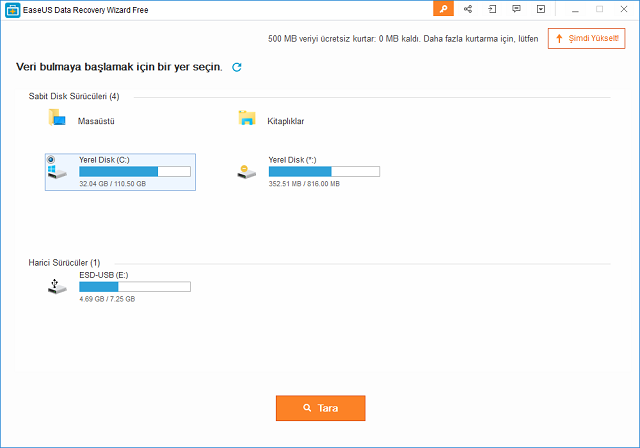Select the Kitaplıklar libraries folder icon
Screen dimensions: 640x448
click(x=247, y=119)
